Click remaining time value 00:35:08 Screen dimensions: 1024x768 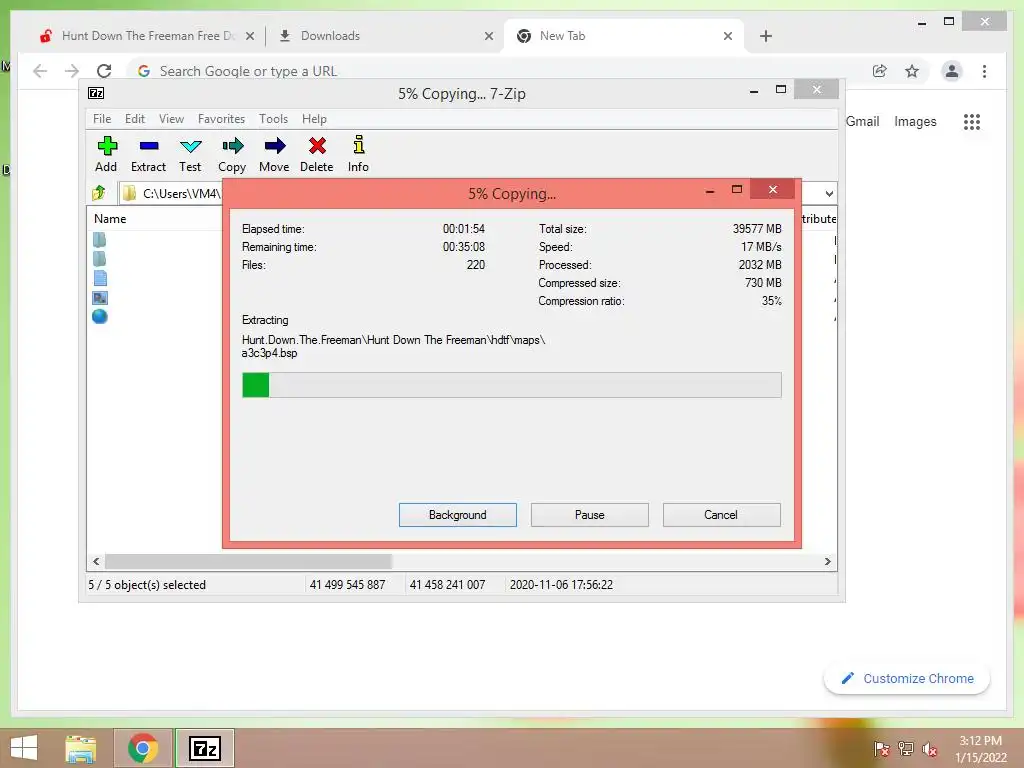(464, 247)
